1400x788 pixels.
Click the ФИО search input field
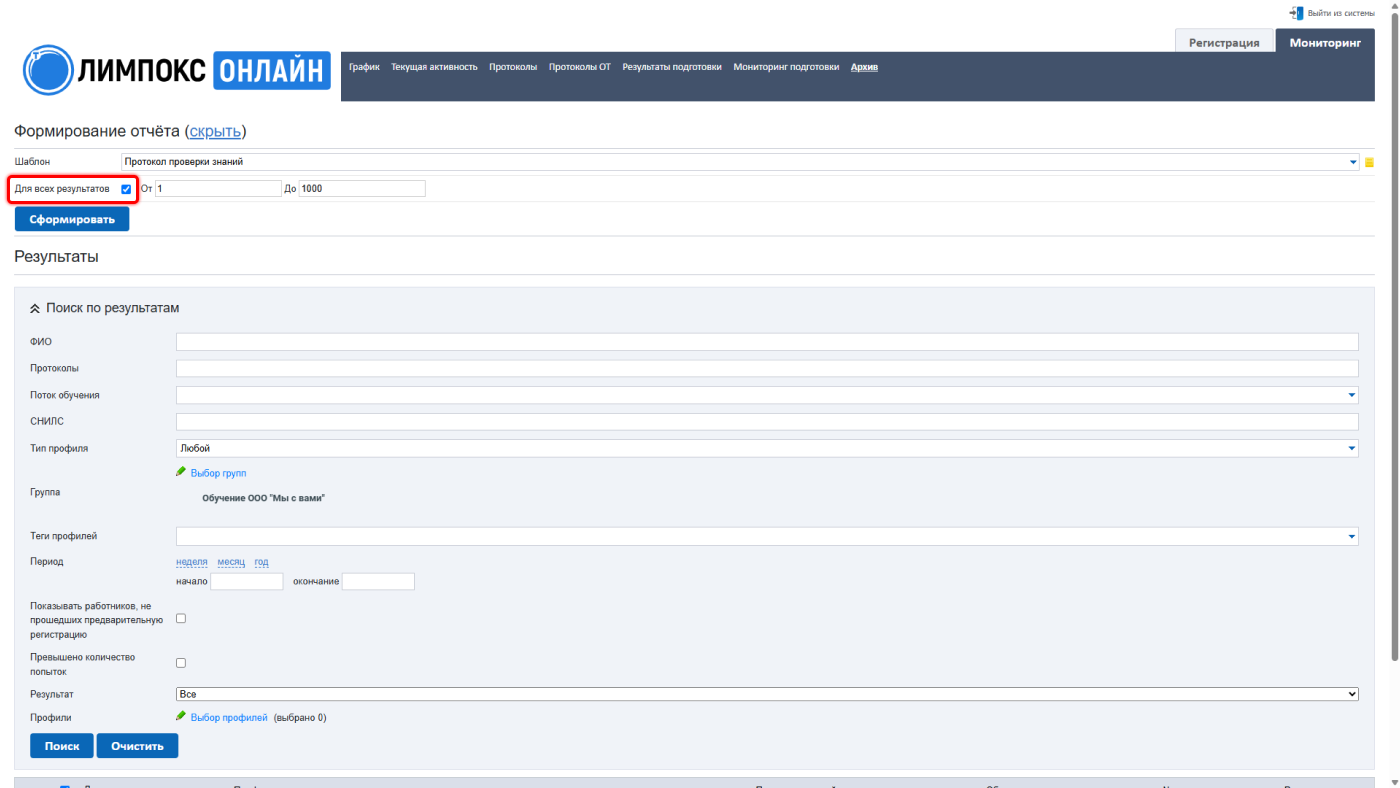point(767,342)
